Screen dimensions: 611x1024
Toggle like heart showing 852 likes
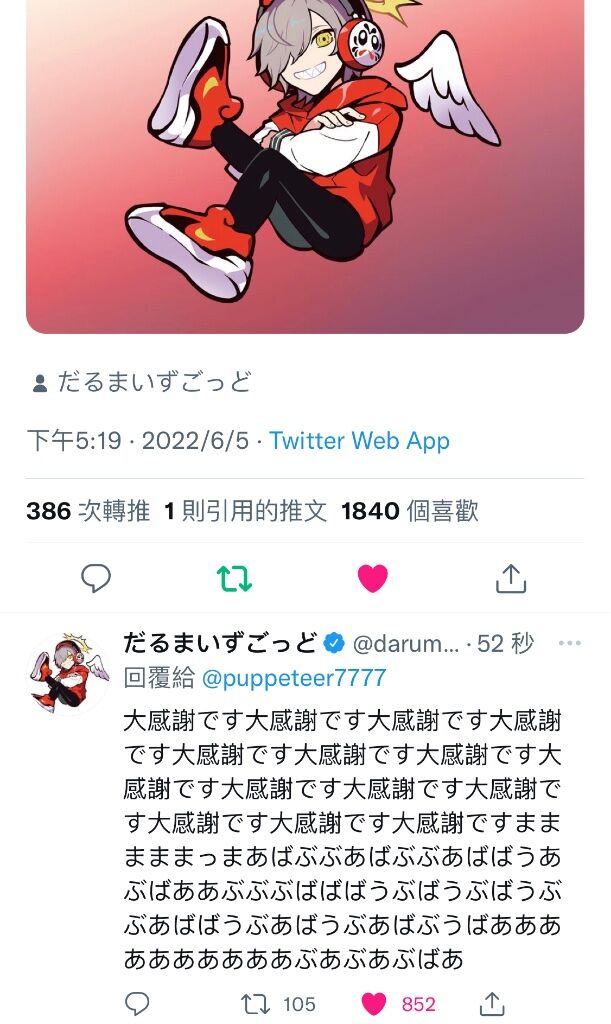click(374, 1004)
